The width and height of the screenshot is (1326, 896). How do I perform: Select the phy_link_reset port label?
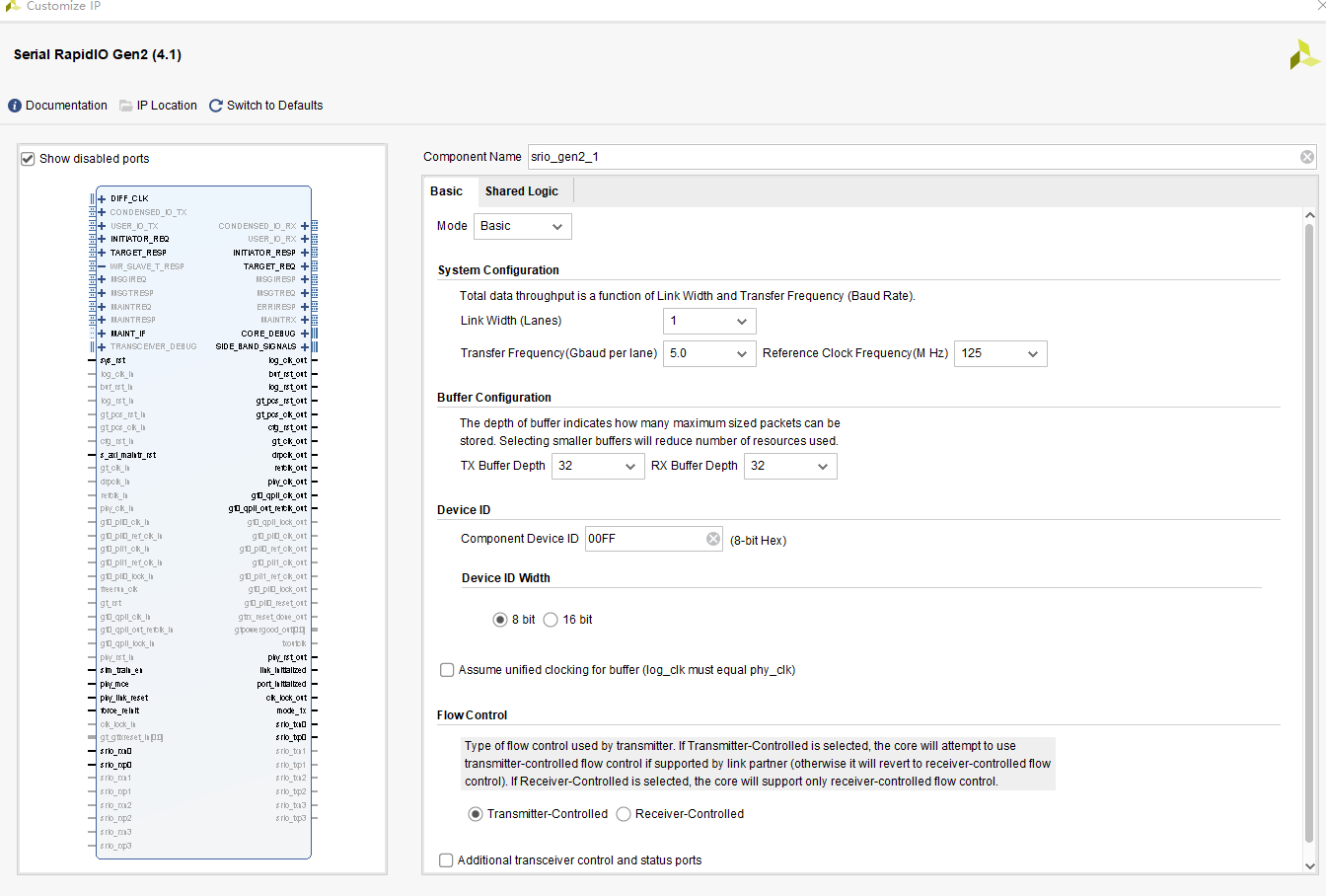[124, 698]
